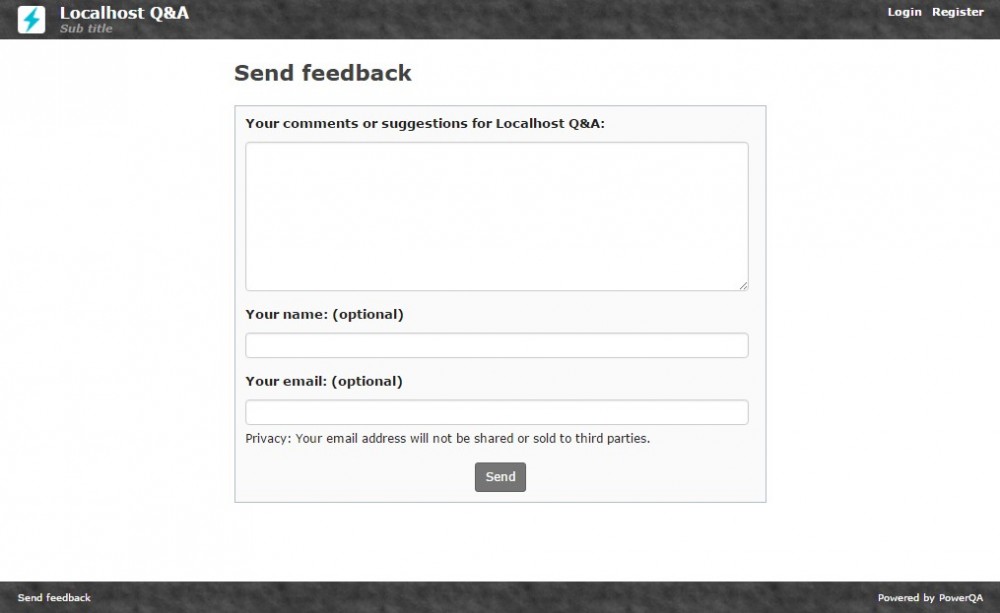Open the Localhost Q&A home title link

(x=124, y=13)
